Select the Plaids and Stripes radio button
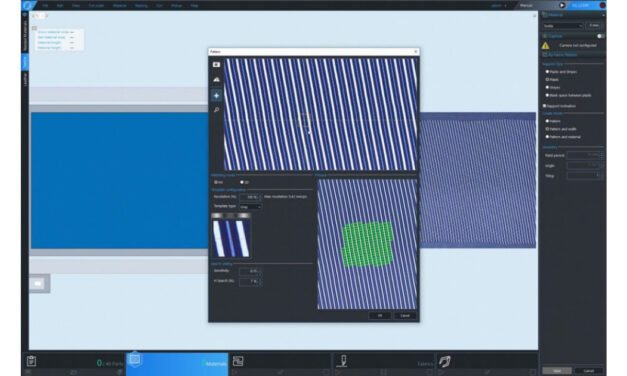This screenshot has width=627, height=376. click(547, 72)
